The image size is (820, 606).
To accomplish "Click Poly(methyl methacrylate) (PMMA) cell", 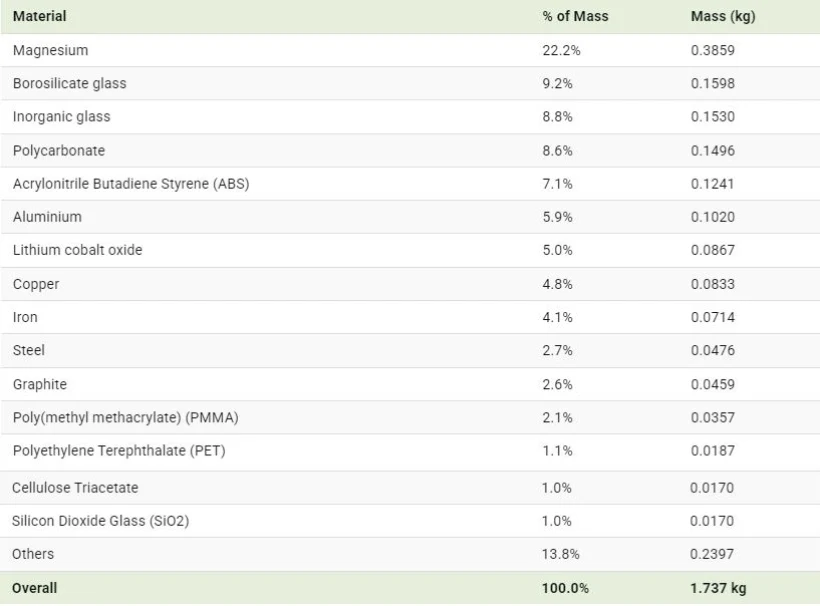I will (126, 417).
